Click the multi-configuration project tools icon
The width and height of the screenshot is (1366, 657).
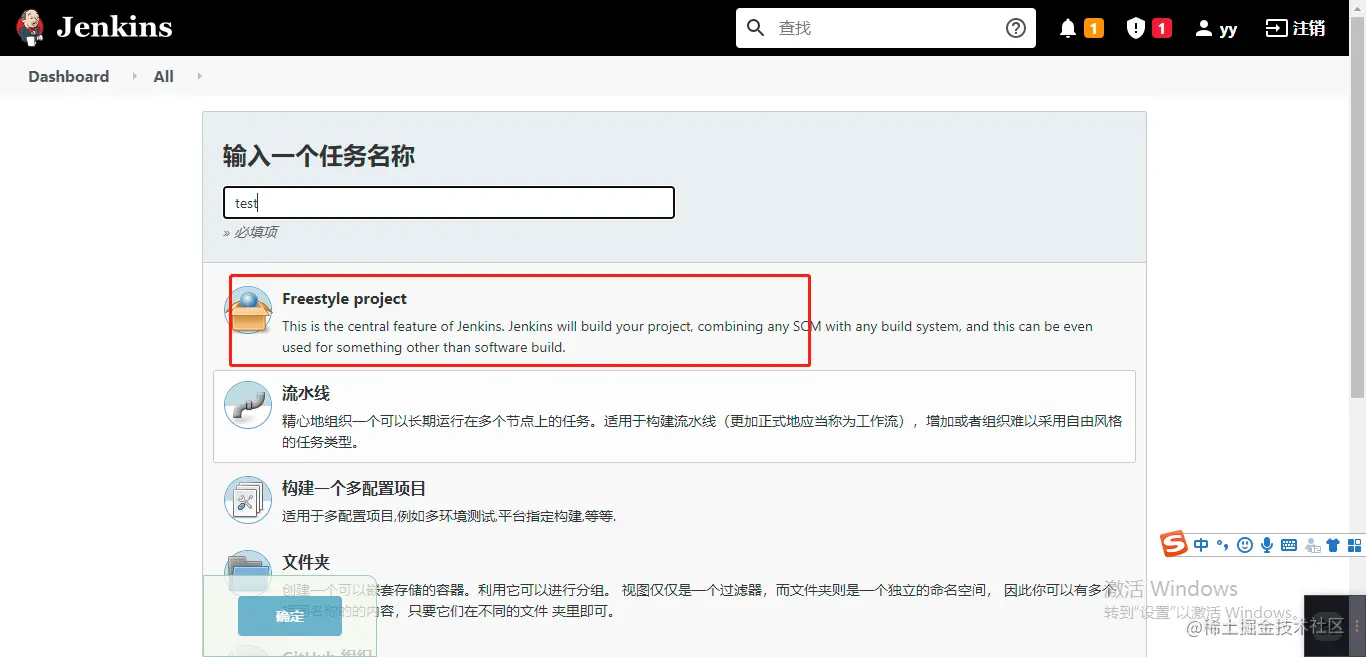click(x=248, y=500)
